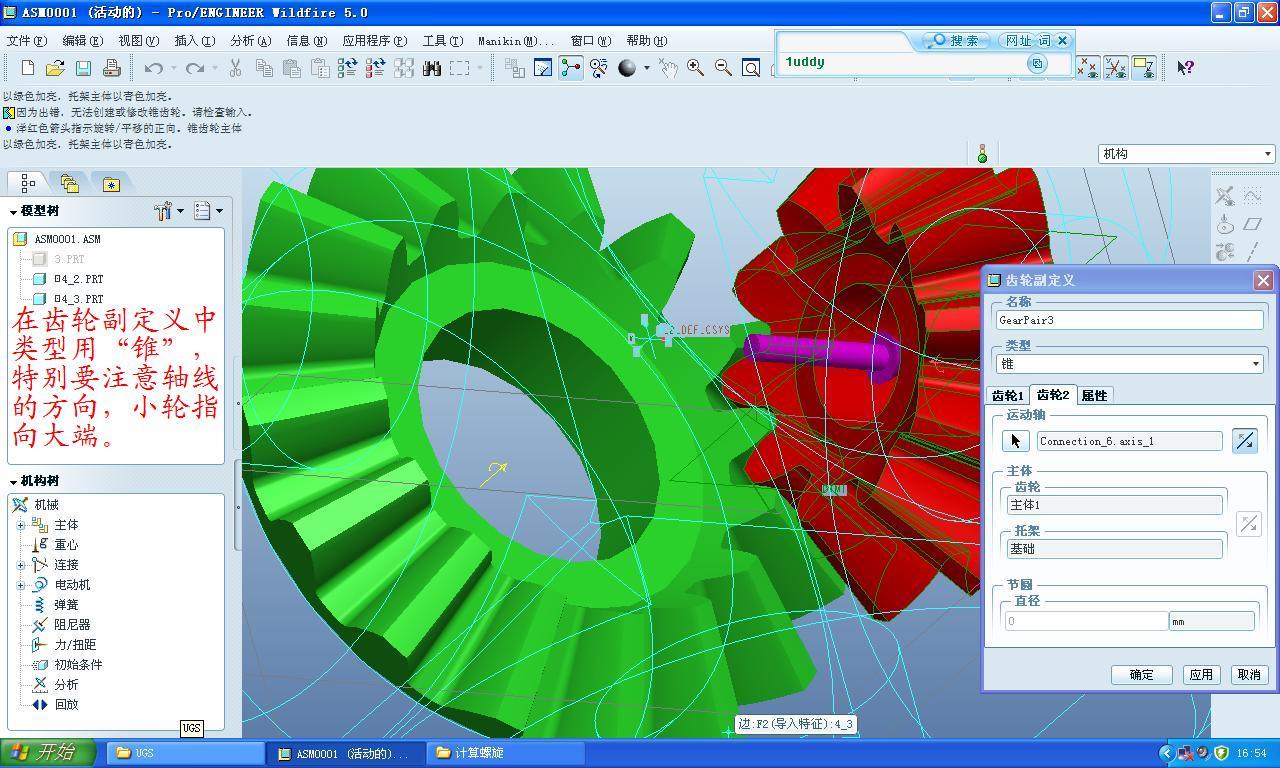Click the gear/carrier body swap button
The width and height of the screenshot is (1280, 768).
pyautogui.click(x=1249, y=523)
